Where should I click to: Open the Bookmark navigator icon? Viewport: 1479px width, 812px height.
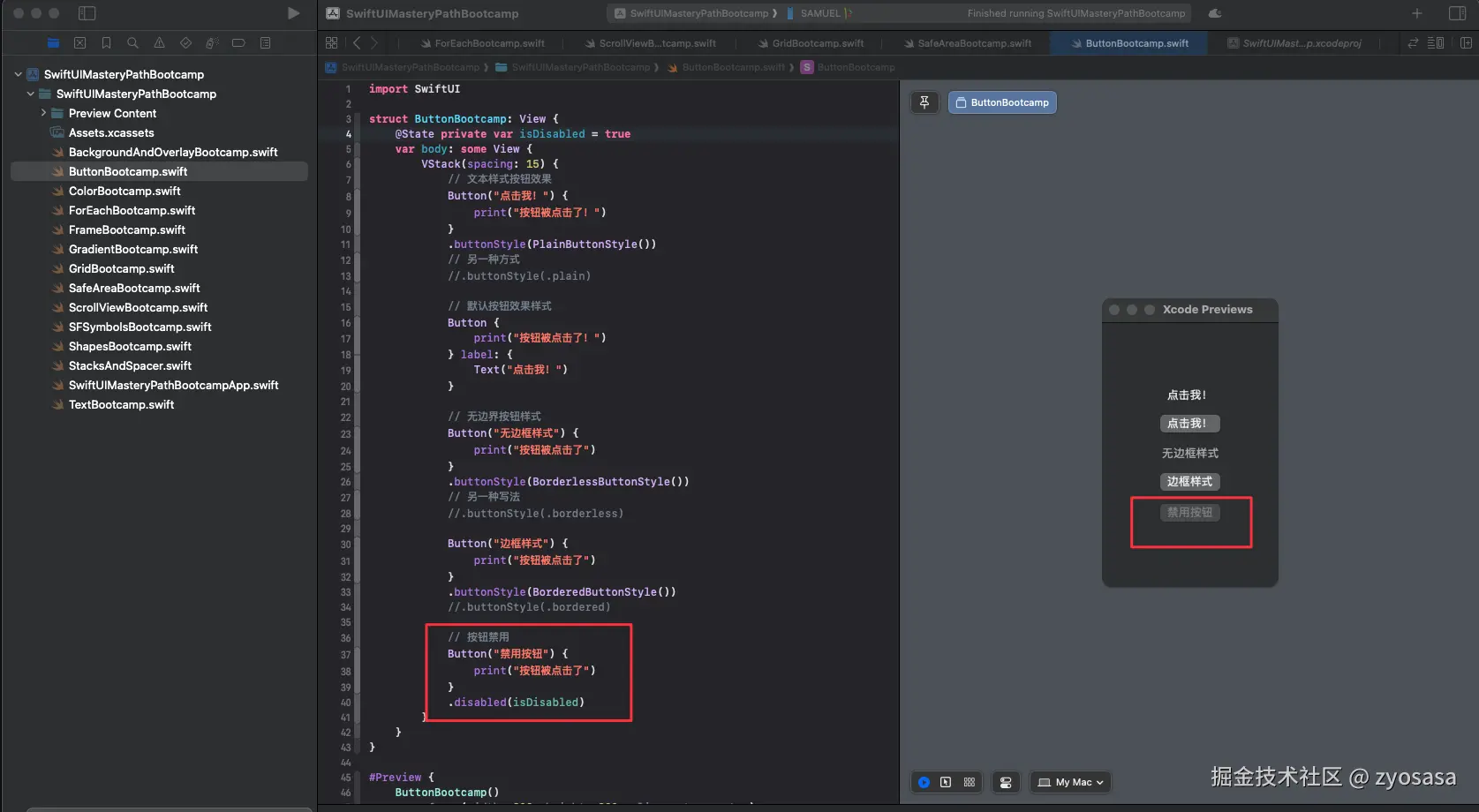pyautogui.click(x=106, y=42)
